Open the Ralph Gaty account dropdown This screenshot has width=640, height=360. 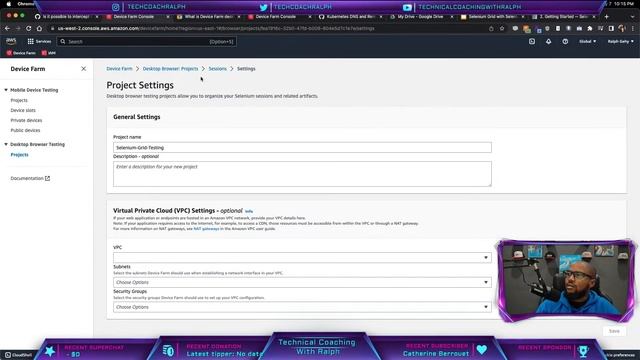point(620,41)
